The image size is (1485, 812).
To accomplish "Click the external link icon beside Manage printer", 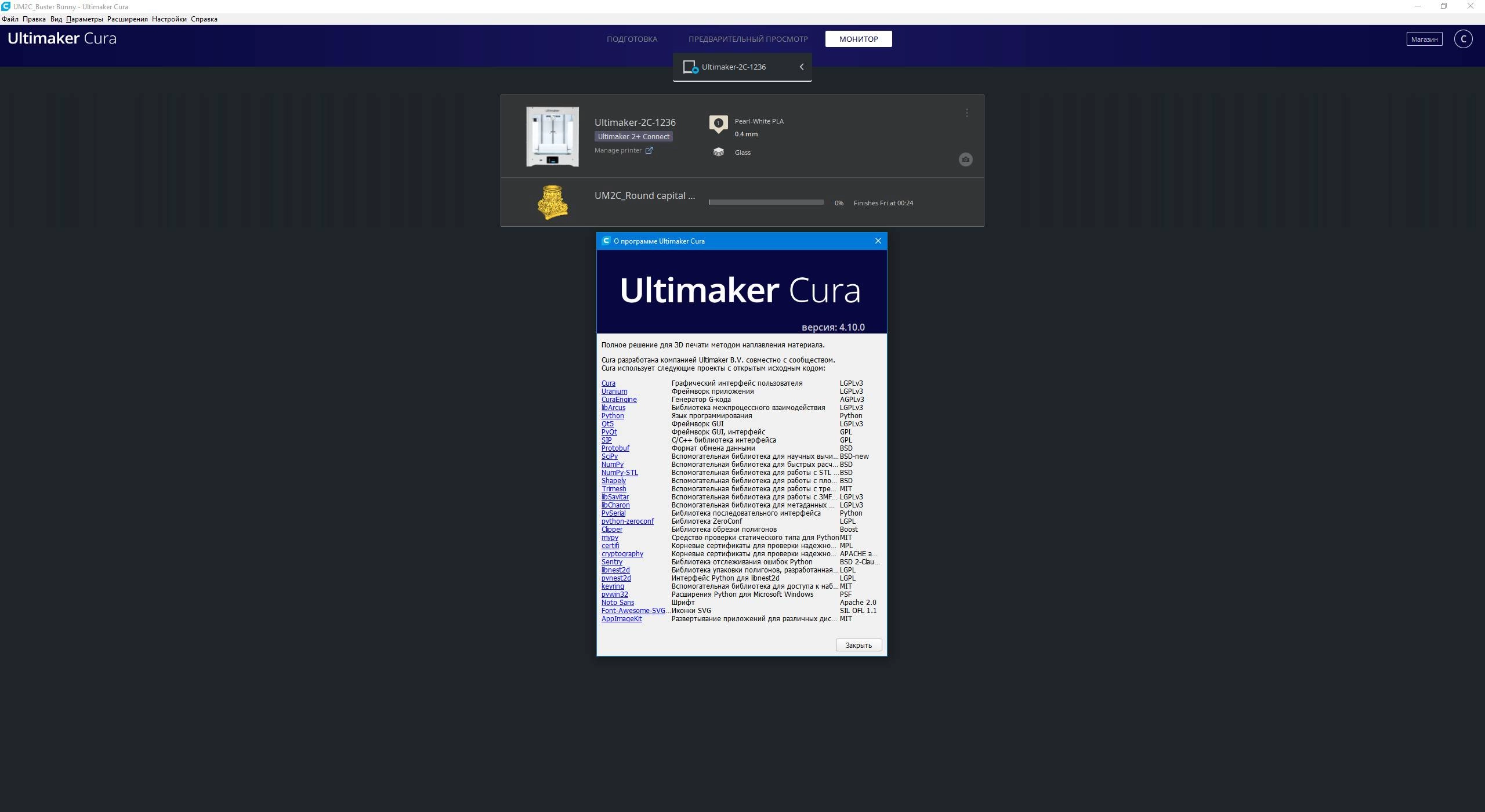I will coord(649,150).
